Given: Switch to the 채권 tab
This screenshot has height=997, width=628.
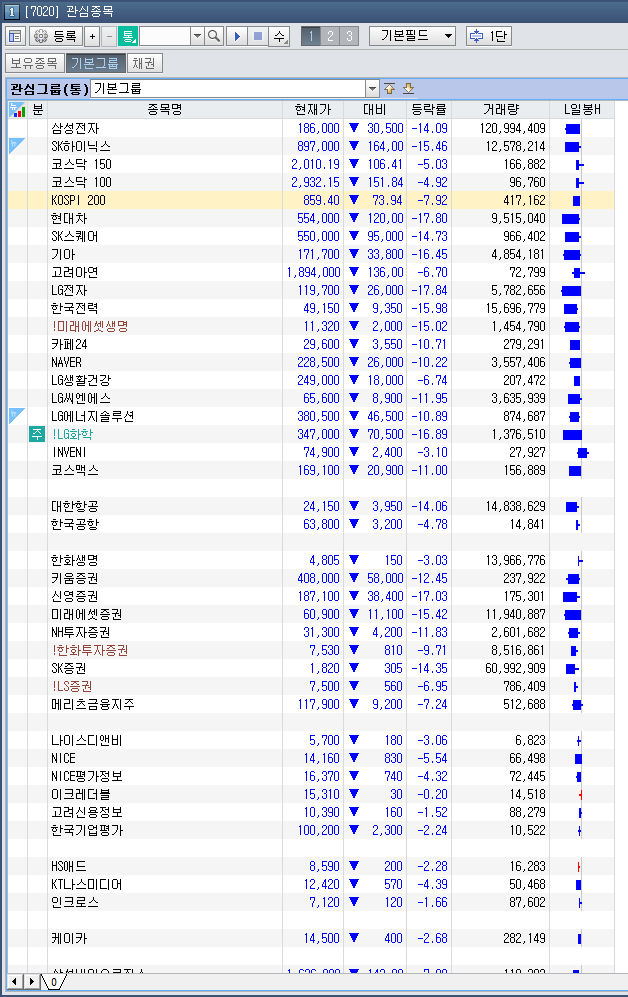Looking at the screenshot, I should tap(144, 63).
